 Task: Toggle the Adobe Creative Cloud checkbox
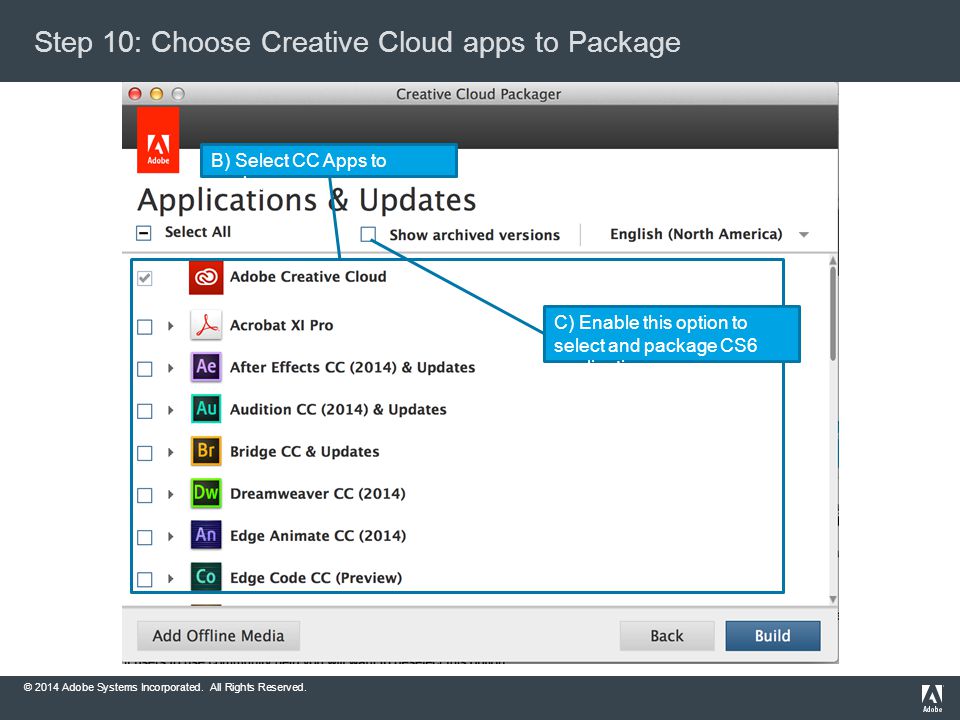pos(144,279)
